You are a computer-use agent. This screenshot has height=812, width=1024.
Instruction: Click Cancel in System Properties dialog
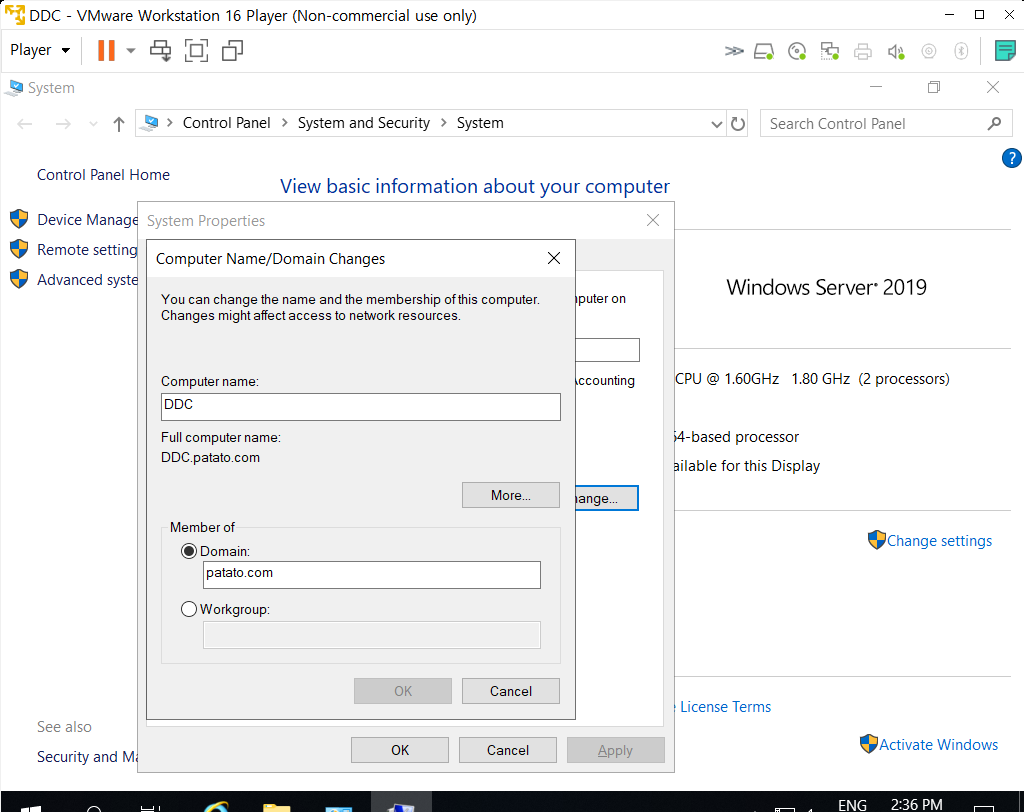(x=507, y=750)
